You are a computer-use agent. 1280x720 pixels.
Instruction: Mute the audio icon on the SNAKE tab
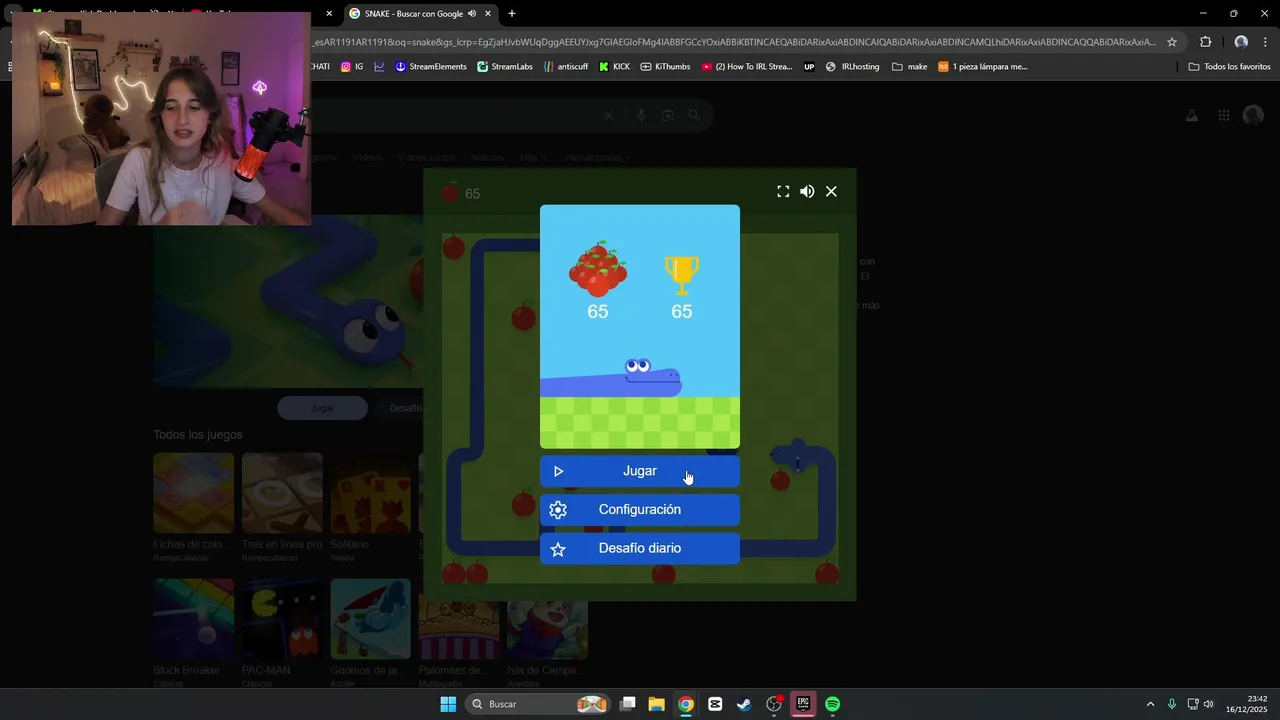471,14
